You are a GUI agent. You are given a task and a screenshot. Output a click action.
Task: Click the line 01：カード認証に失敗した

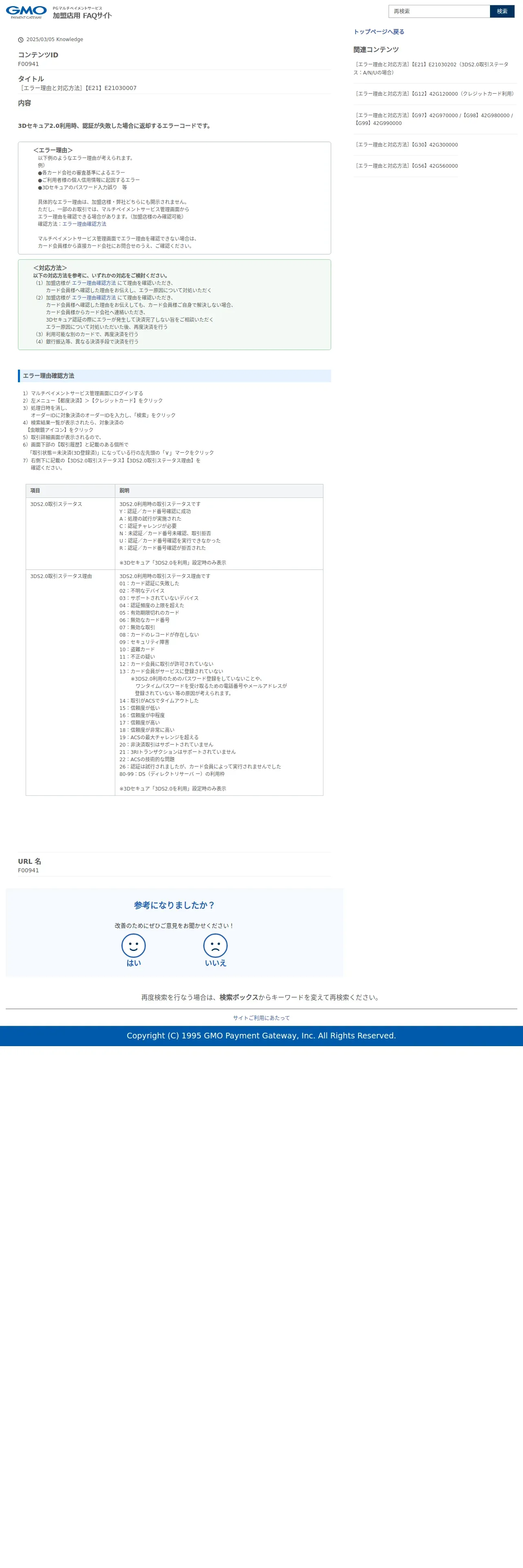tap(149, 583)
